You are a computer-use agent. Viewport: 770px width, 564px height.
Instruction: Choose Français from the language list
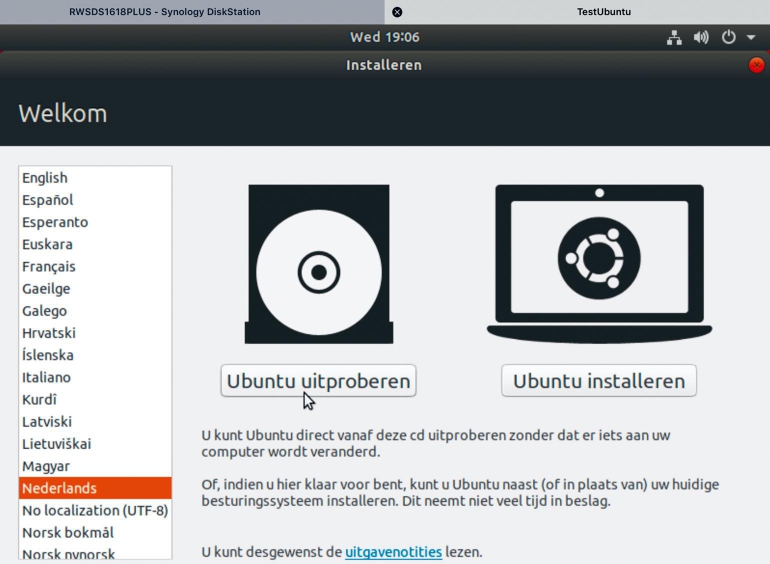click(49, 267)
